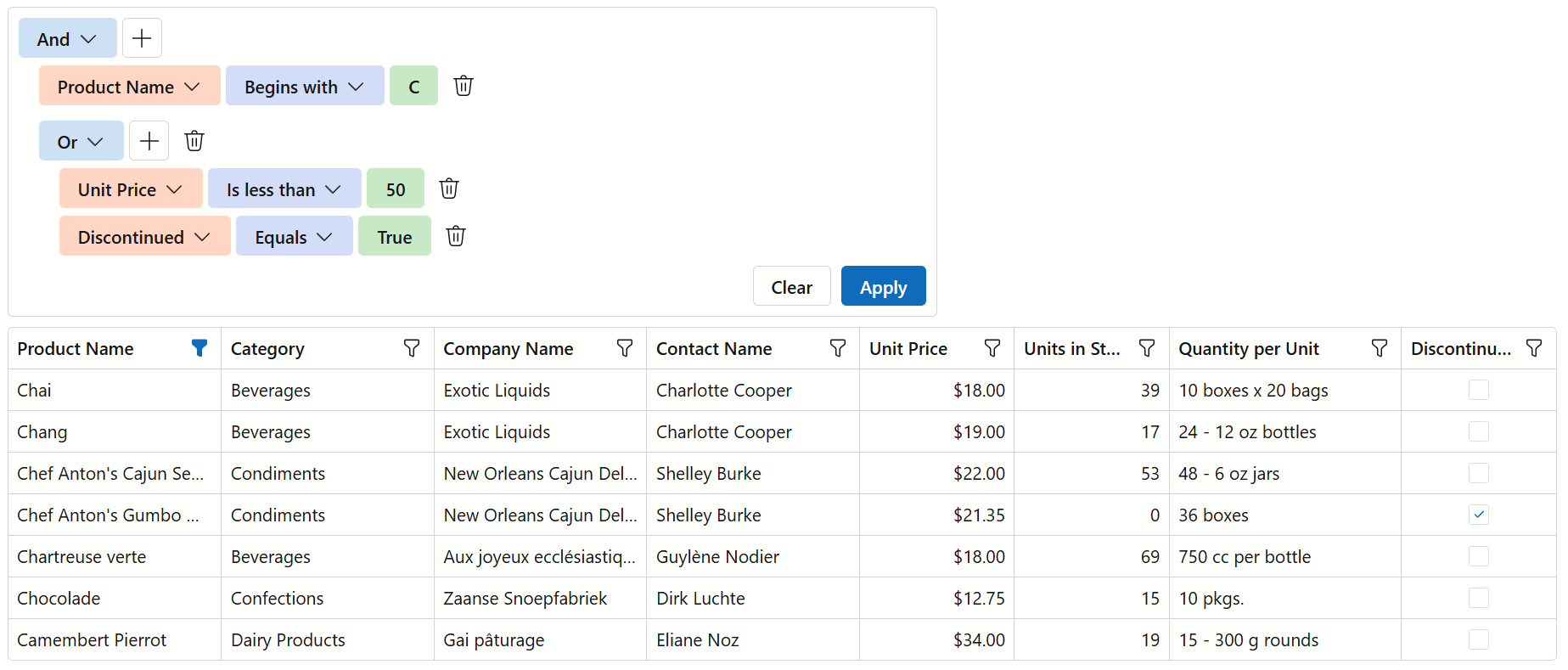Click the Dairy Products category cell

(328, 639)
